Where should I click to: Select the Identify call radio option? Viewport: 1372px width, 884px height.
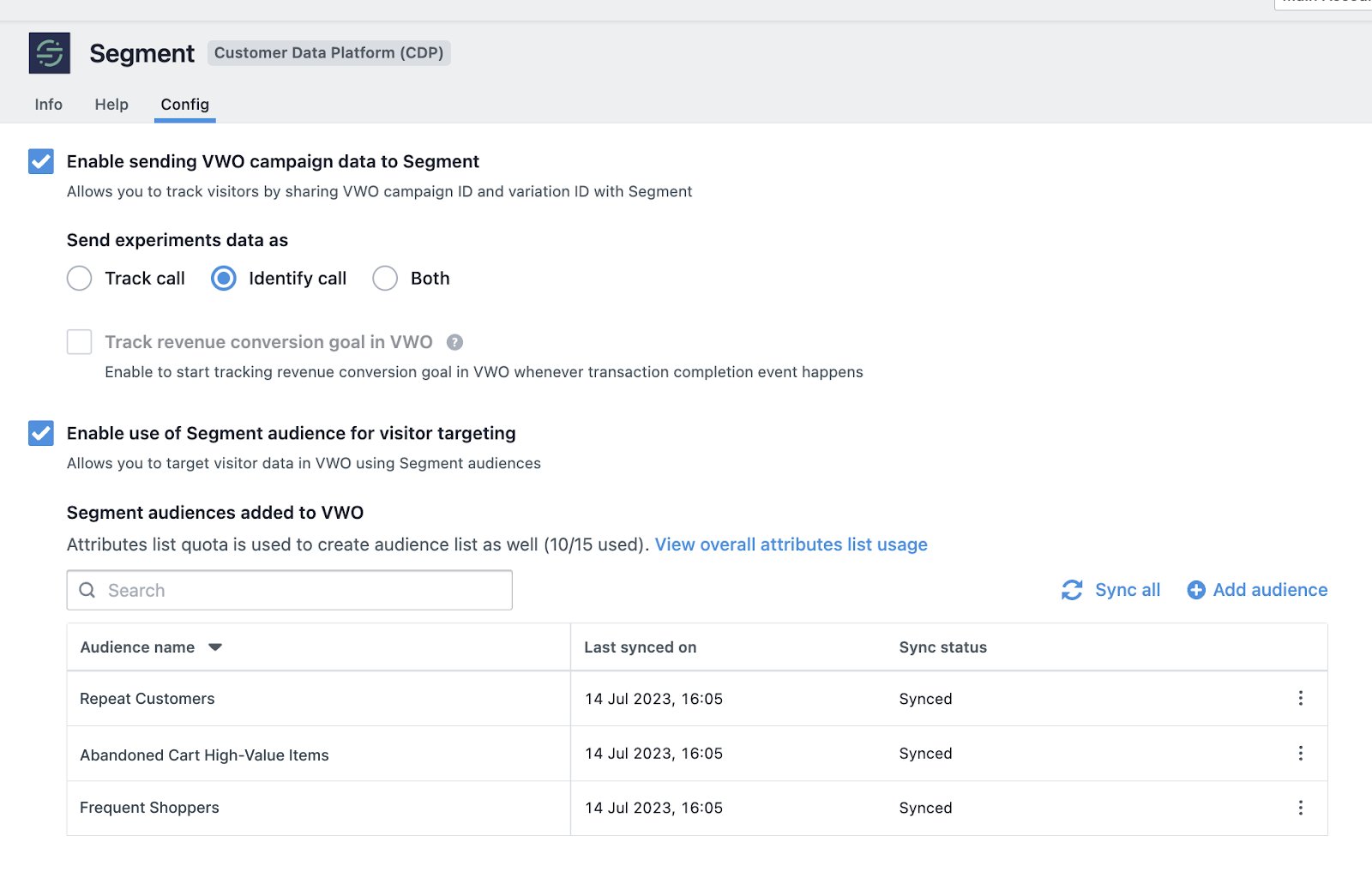tap(224, 279)
